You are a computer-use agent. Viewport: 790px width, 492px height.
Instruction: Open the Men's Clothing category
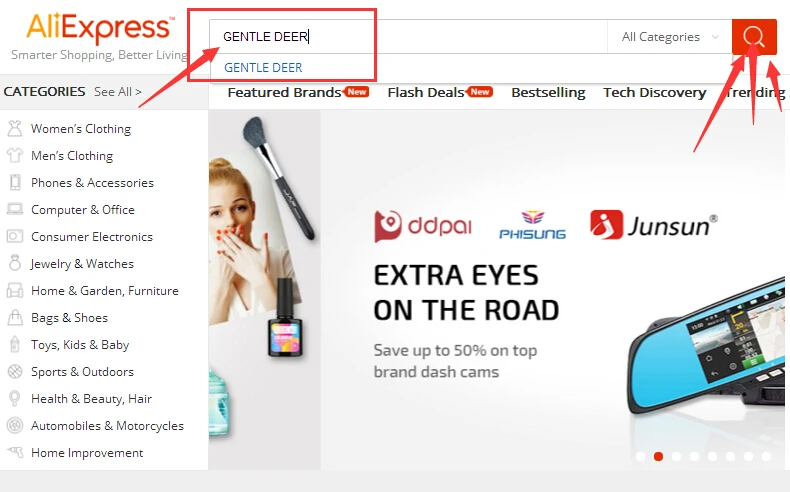[x=72, y=156]
